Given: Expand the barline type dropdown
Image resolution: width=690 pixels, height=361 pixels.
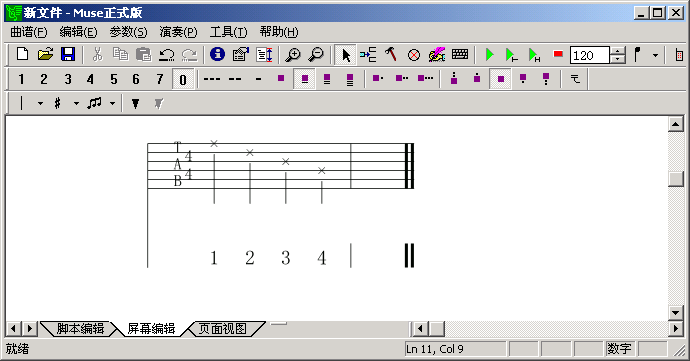Looking at the screenshot, I should (x=40, y=104).
